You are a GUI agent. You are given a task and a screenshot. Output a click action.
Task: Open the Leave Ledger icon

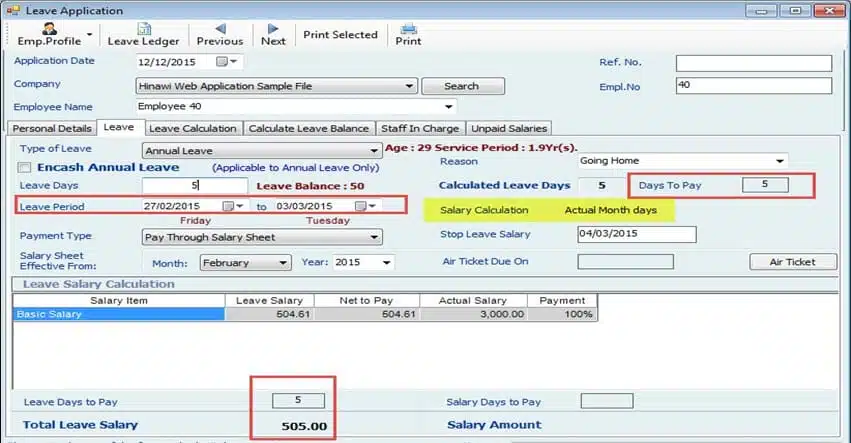tap(143, 29)
